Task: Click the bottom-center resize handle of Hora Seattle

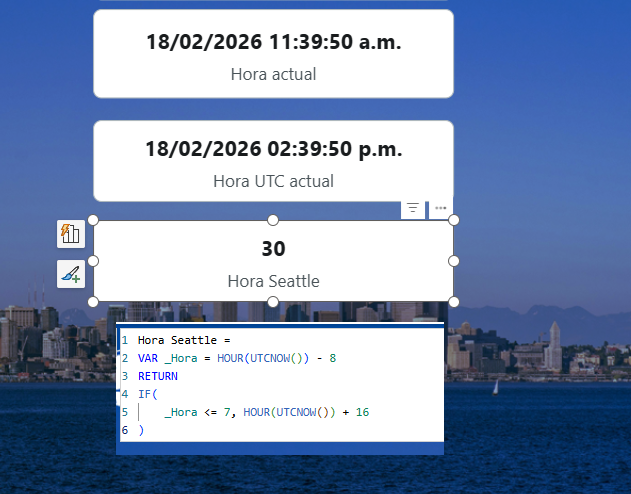Action: coord(273,301)
